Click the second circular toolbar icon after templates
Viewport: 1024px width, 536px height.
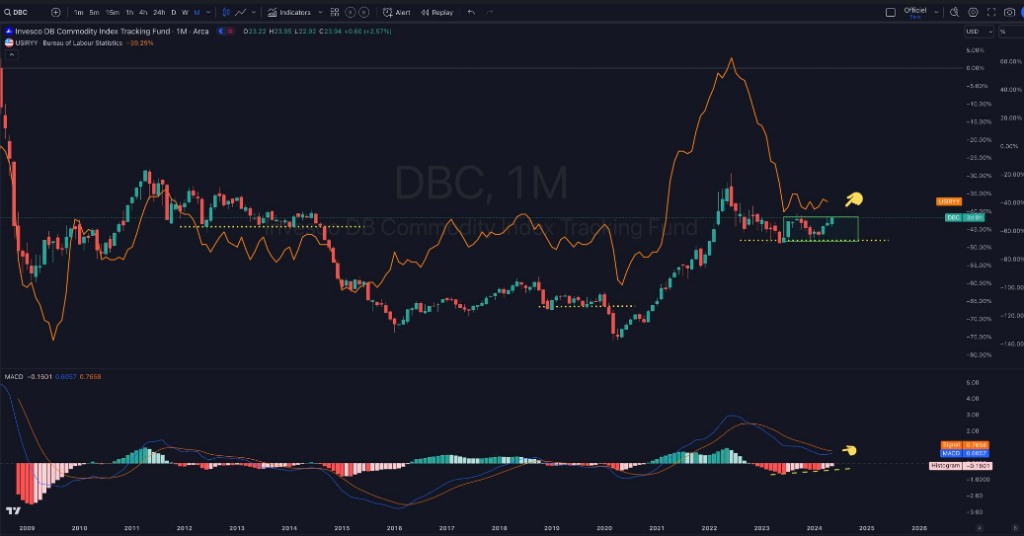click(364, 12)
